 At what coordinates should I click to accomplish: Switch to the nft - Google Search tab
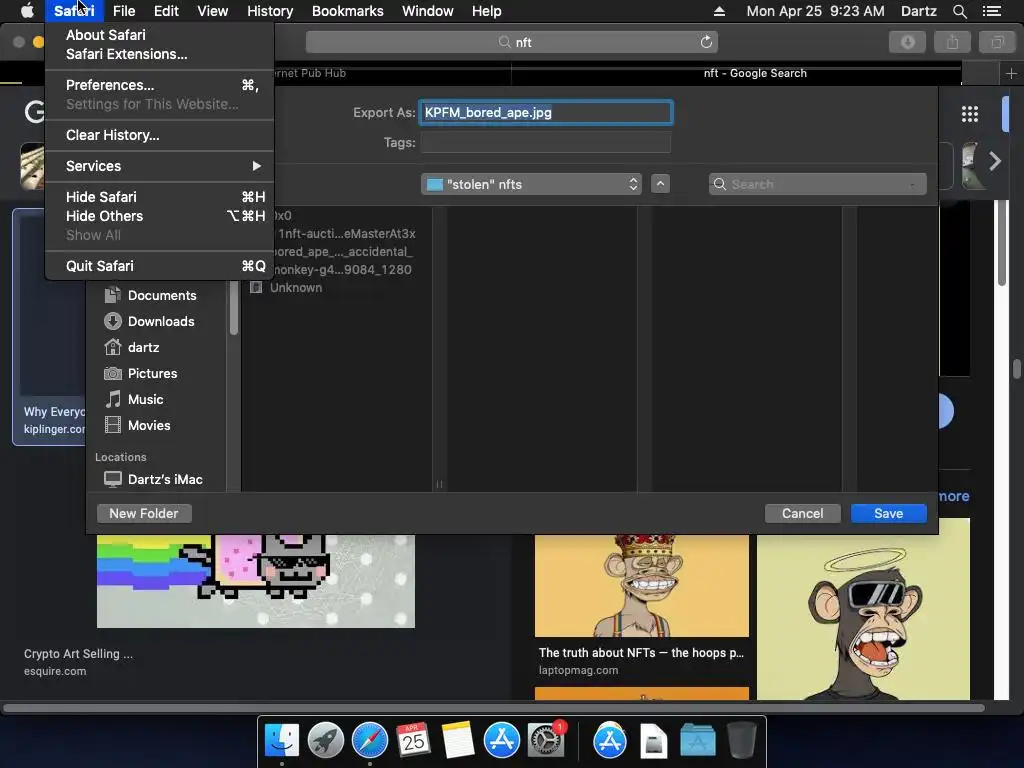click(x=755, y=74)
